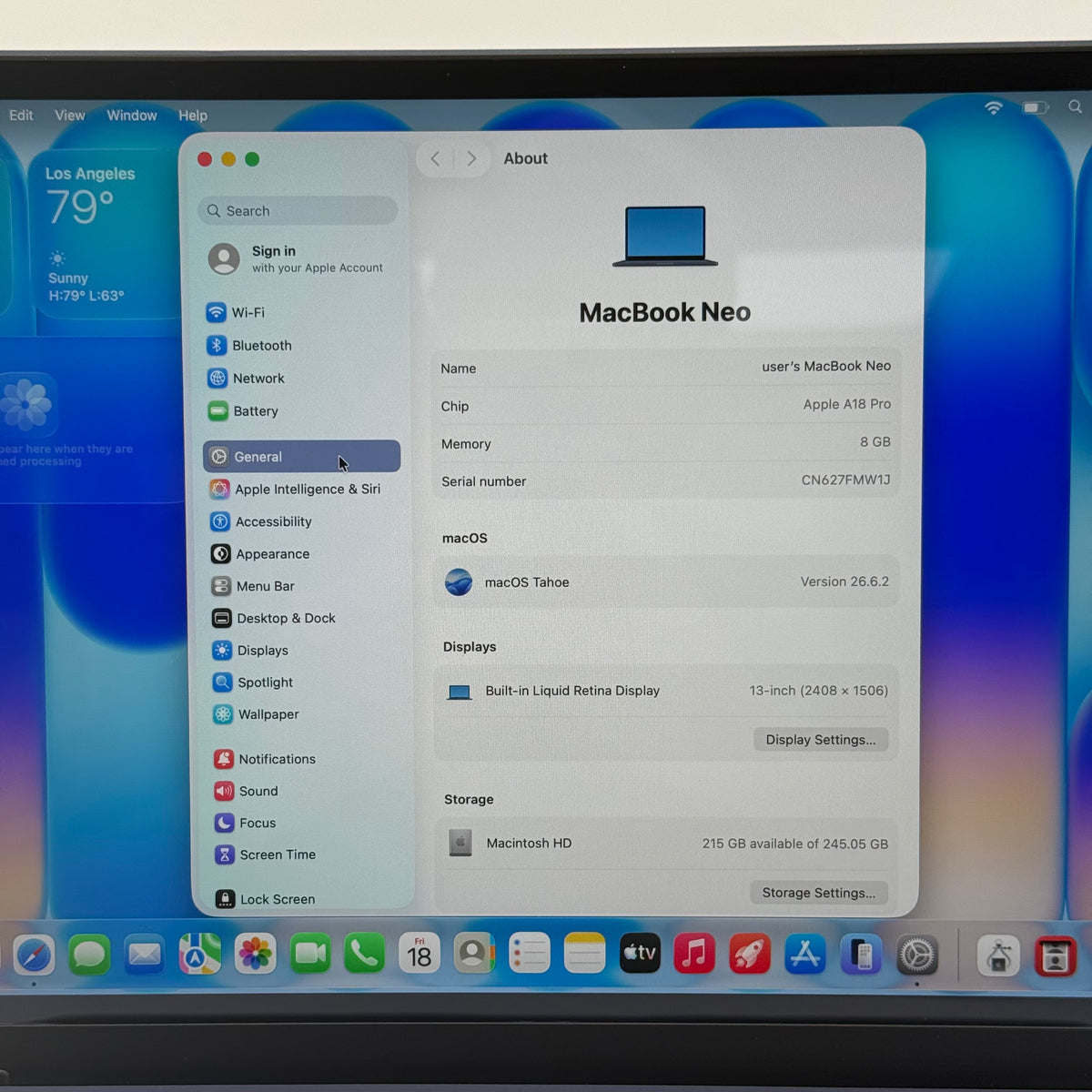Image resolution: width=1092 pixels, height=1092 pixels.
Task: Open Notes from the Dock
Action: (x=584, y=954)
